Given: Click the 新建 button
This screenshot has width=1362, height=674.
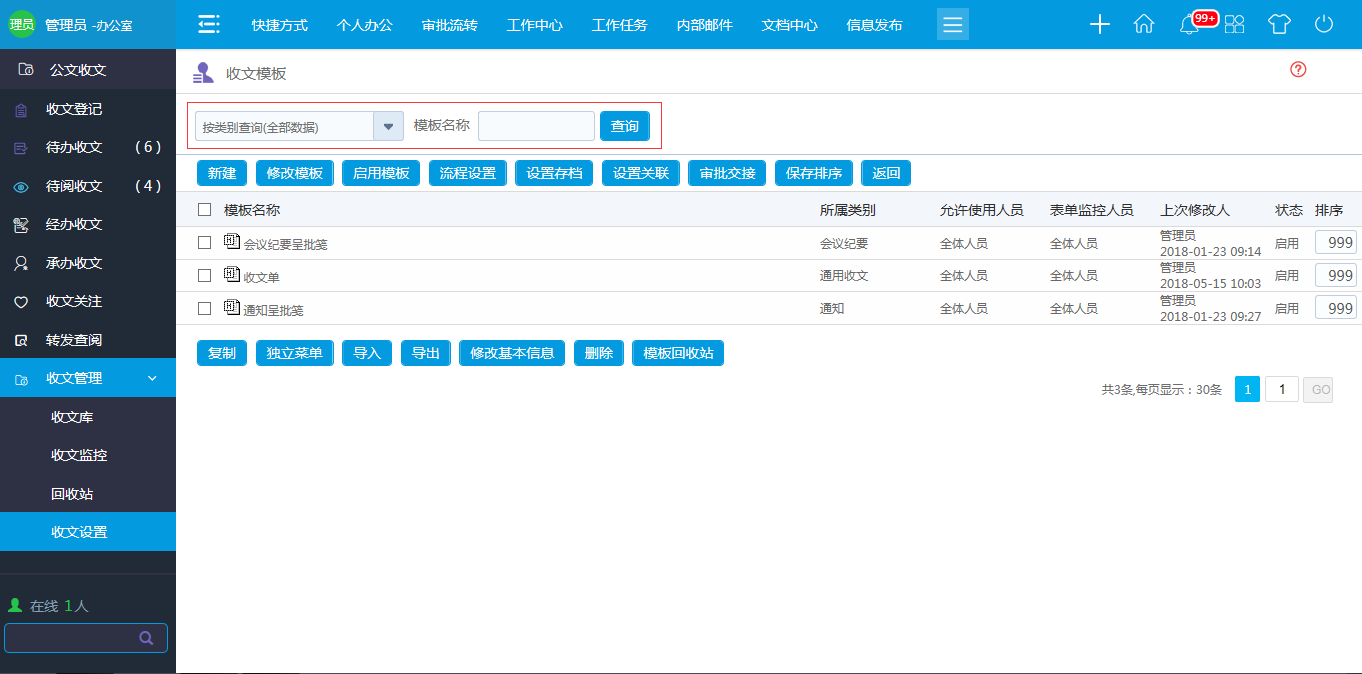Looking at the screenshot, I should point(221,172).
